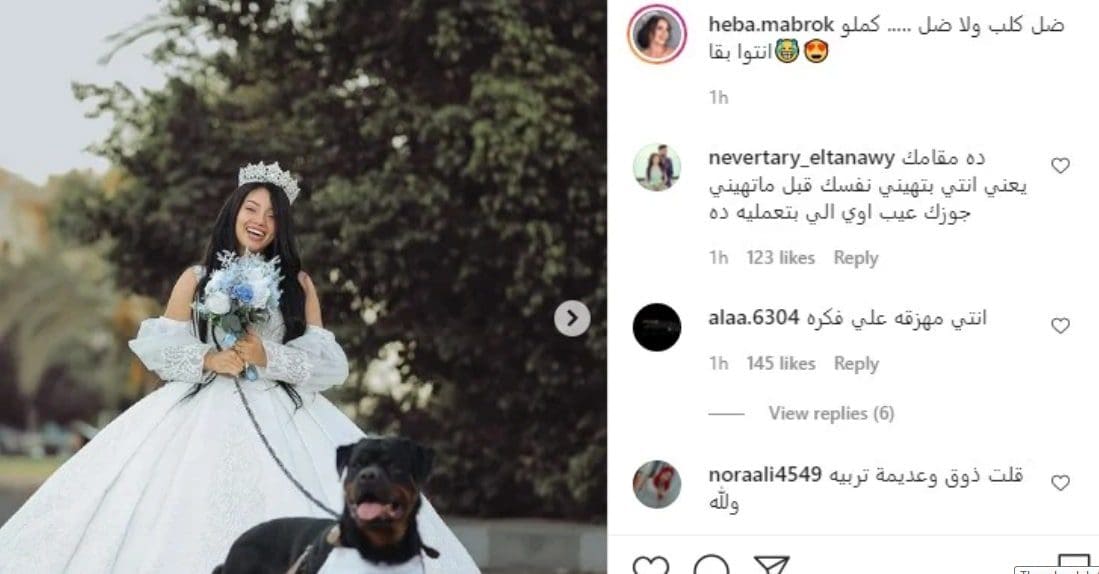Open alaa.6304's black avatar
Viewport: 1099px width, 574px height.
(x=657, y=327)
